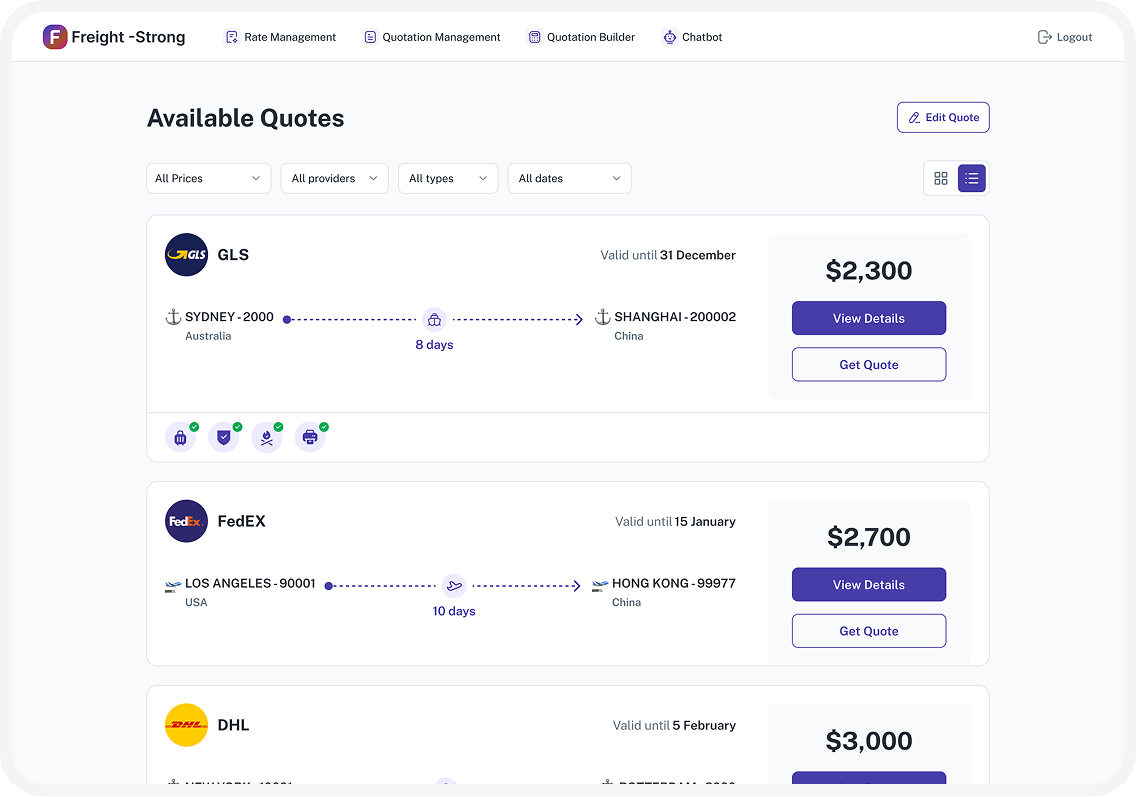This screenshot has width=1136, height=797.
Task: Switch to grid view layout
Action: click(x=941, y=178)
